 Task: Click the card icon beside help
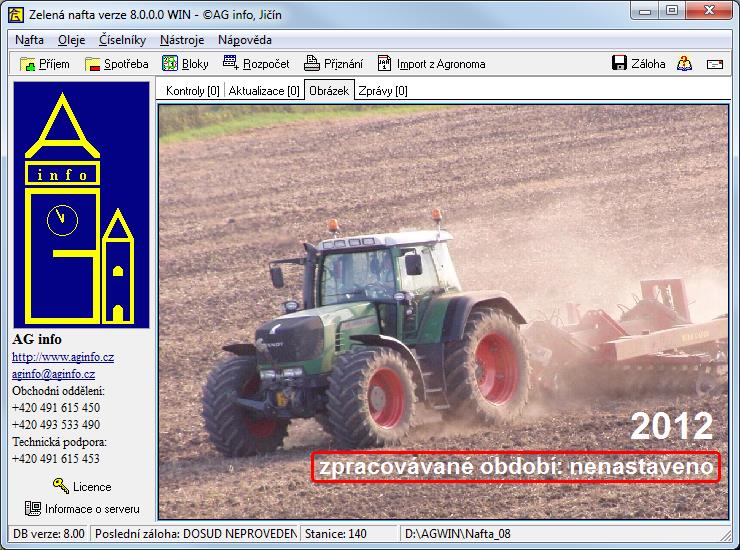pos(715,64)
